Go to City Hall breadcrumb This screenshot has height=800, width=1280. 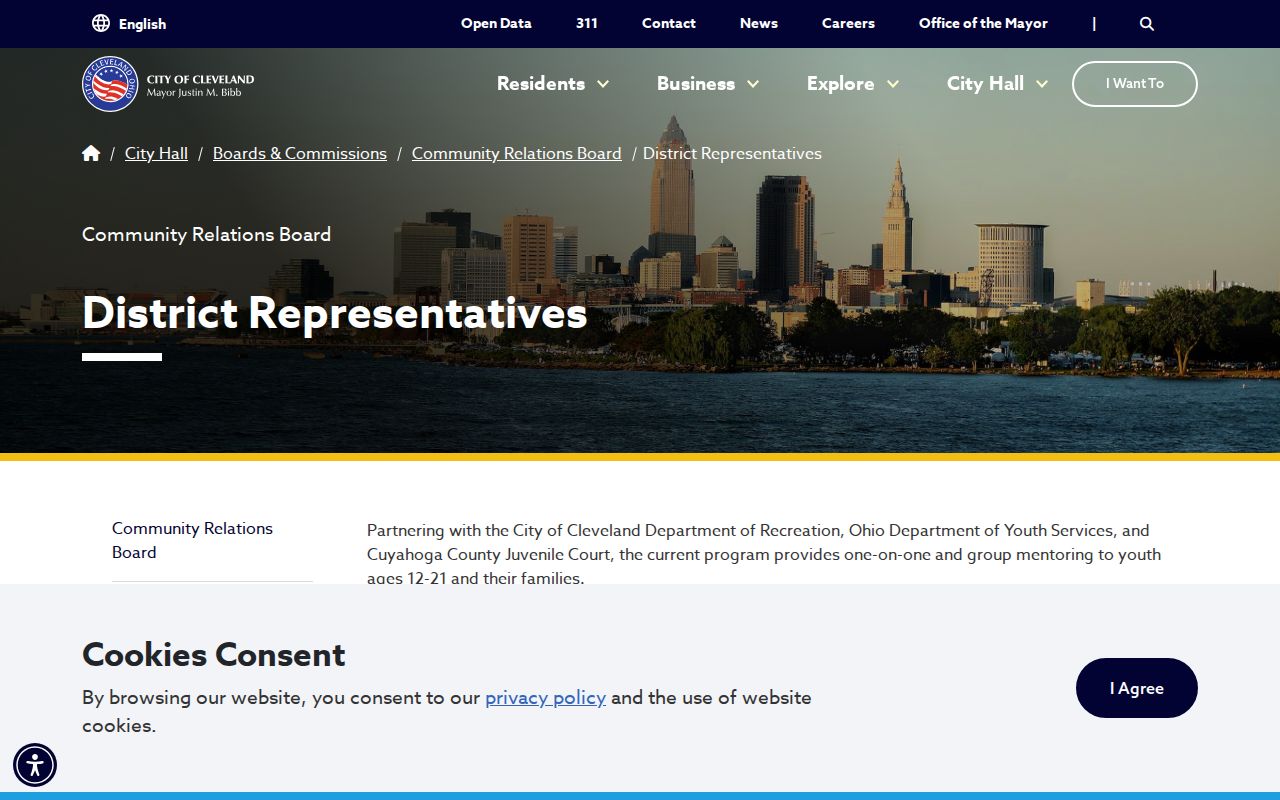coord(156,153)
